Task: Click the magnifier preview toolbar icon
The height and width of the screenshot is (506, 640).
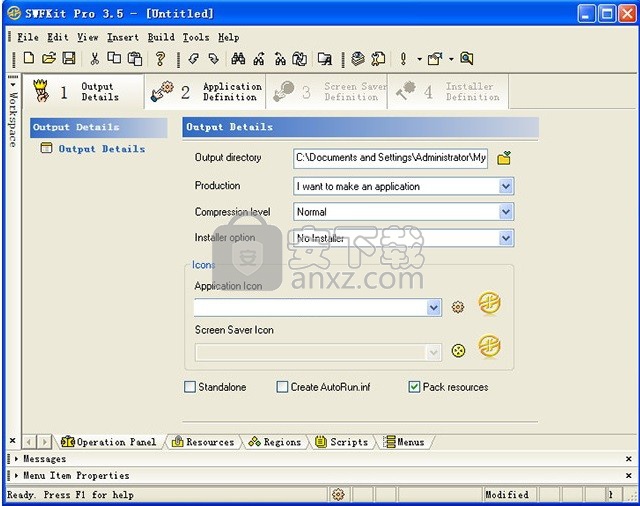Action: [467, 59]
